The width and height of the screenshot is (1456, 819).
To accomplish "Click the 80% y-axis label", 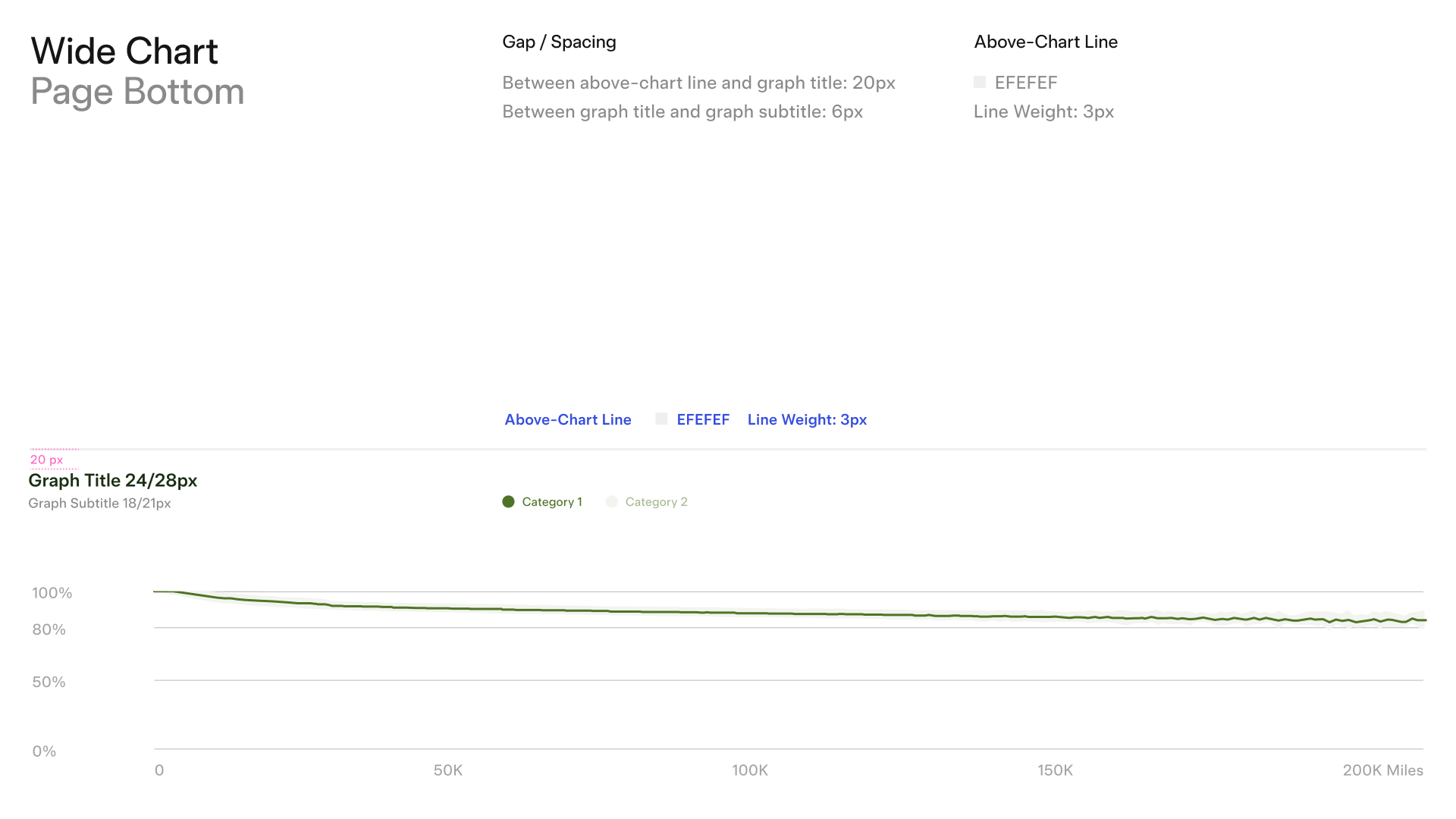I will [49, 629].
